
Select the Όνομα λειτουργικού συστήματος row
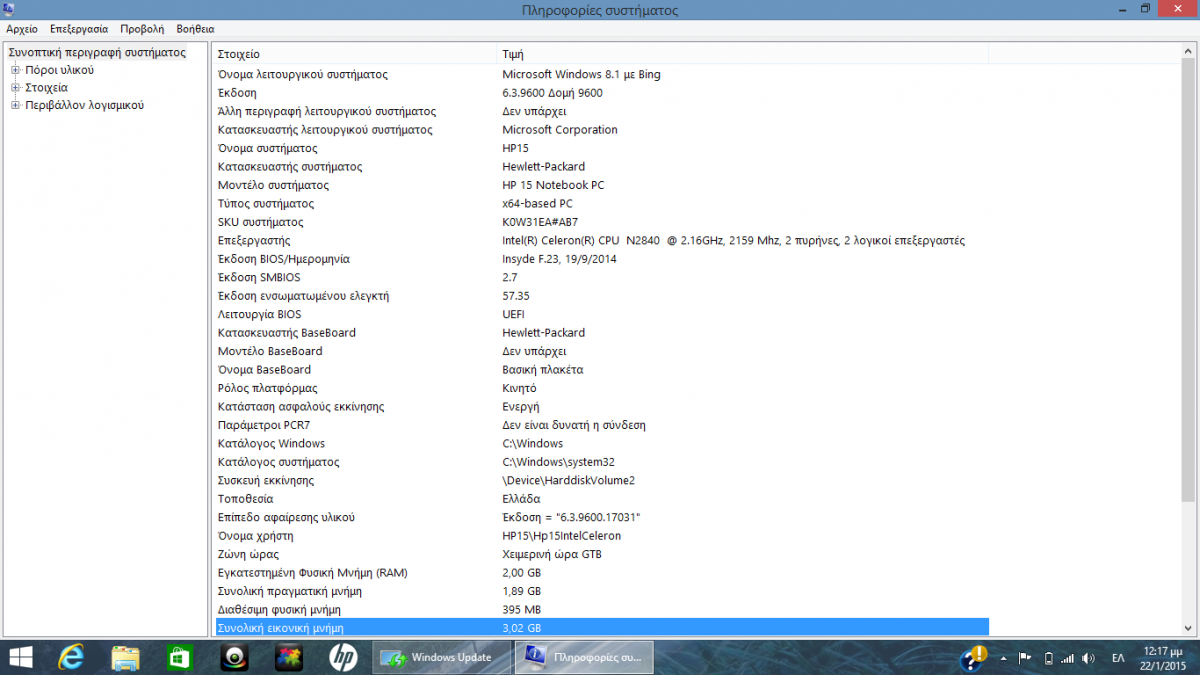(x=602, y=74)
